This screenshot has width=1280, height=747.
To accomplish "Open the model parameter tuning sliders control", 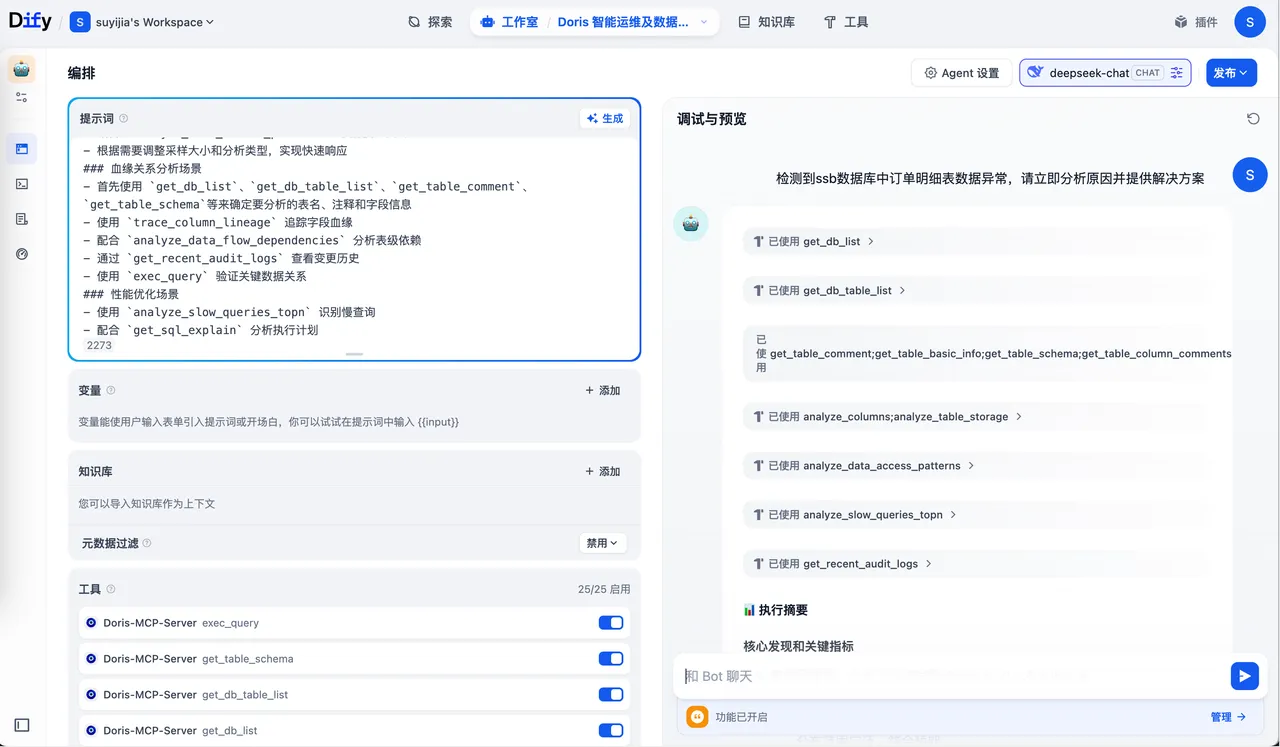I will (1177, 72).
